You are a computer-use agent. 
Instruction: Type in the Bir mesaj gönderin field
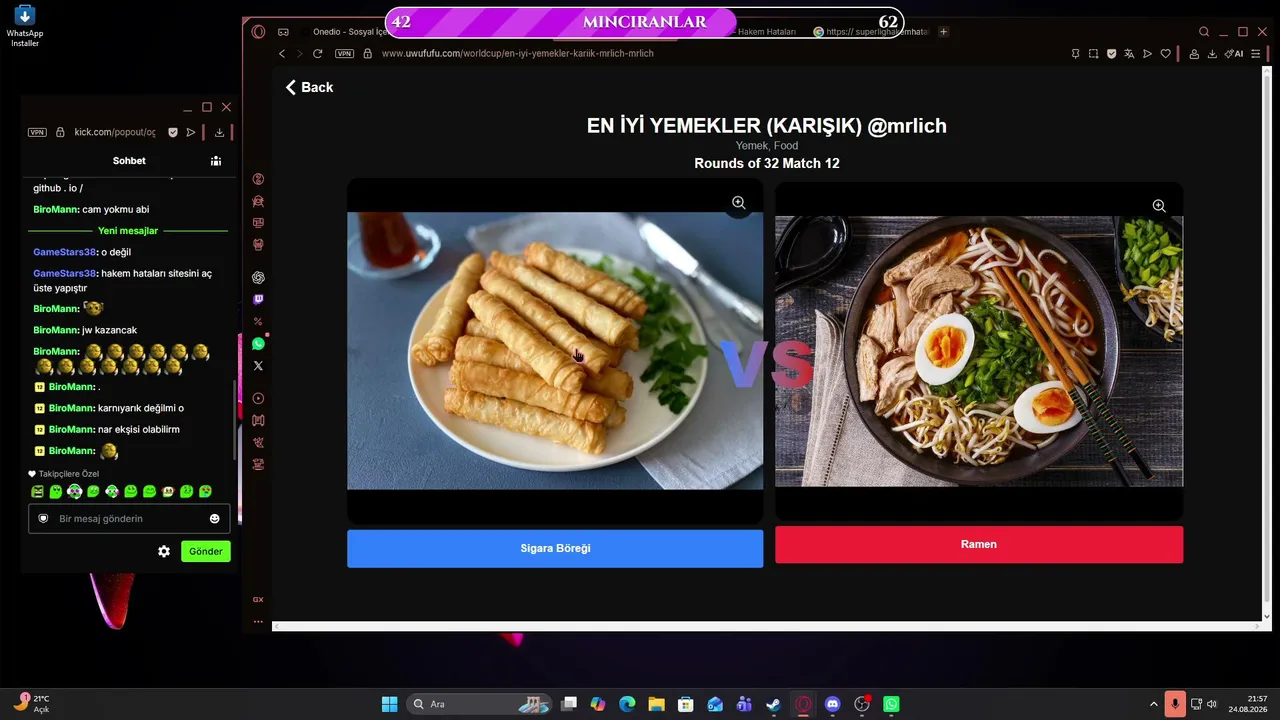pyautogui.click(x=129, y=518)
